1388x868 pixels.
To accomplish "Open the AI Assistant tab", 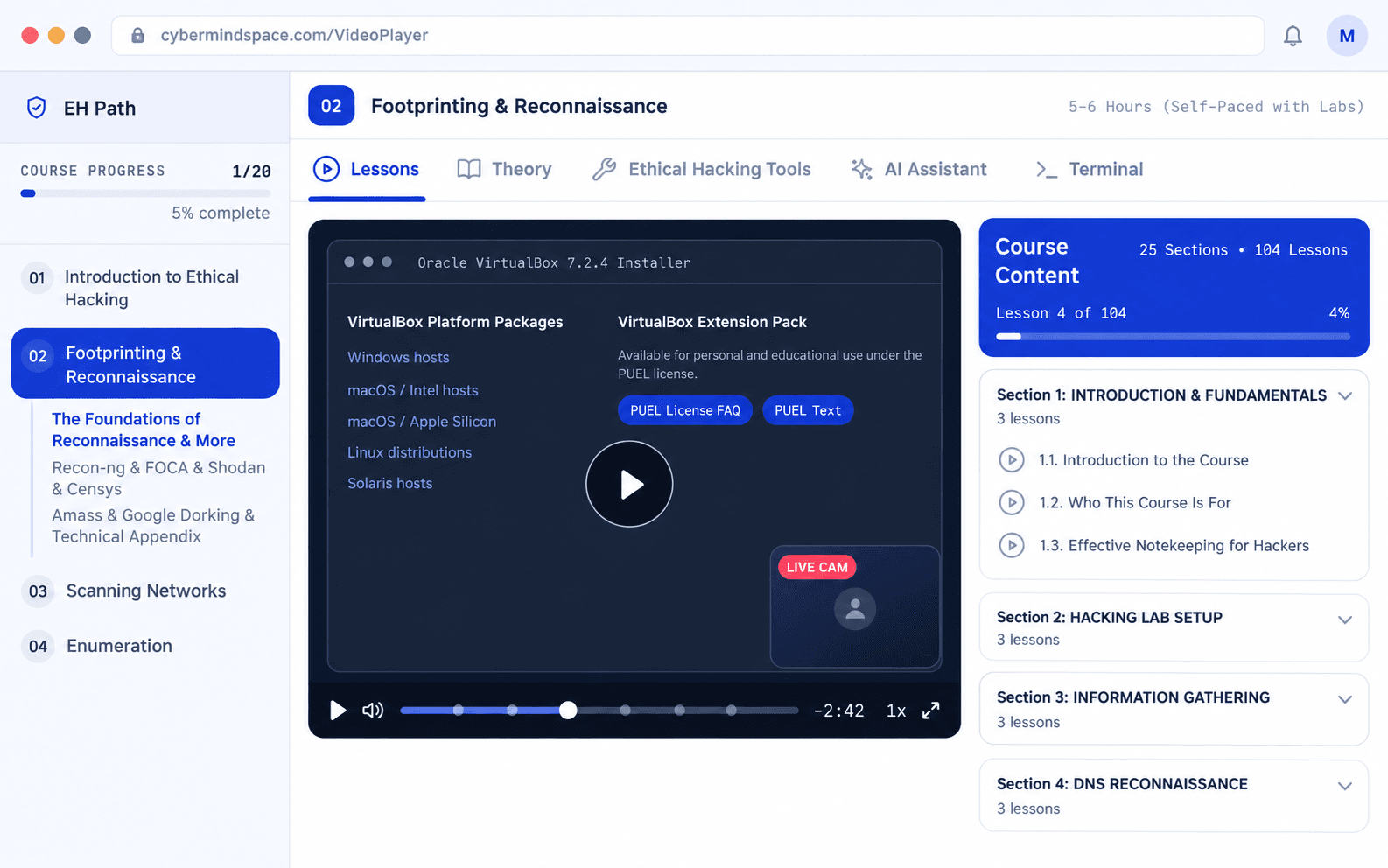I will [919, 169].
